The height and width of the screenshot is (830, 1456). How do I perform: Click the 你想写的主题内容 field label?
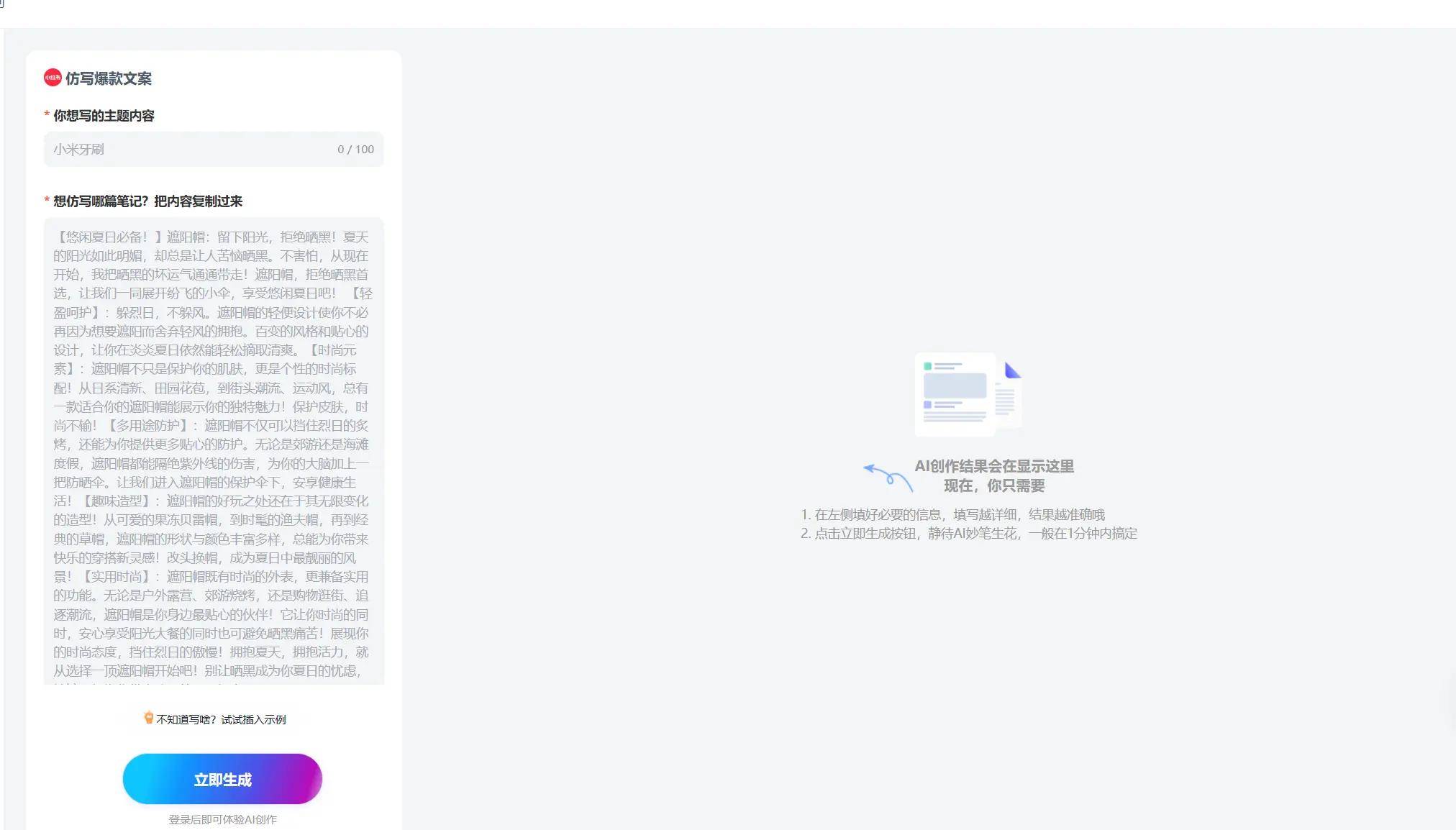pos(104,116)
